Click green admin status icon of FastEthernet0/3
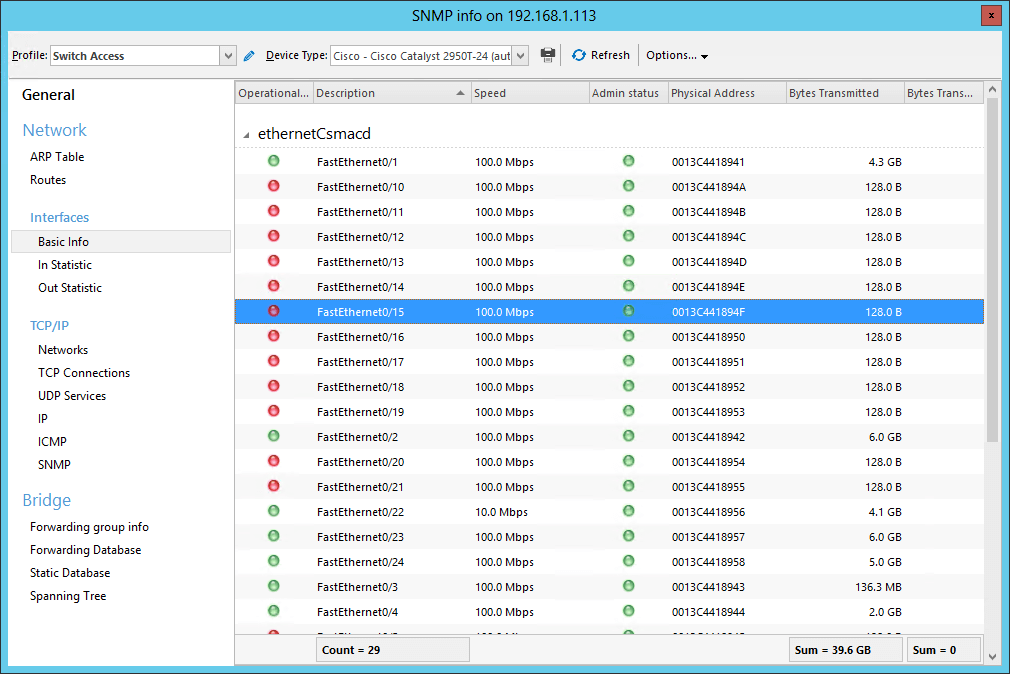This screenshot has width=1010, height=674. 629,586
